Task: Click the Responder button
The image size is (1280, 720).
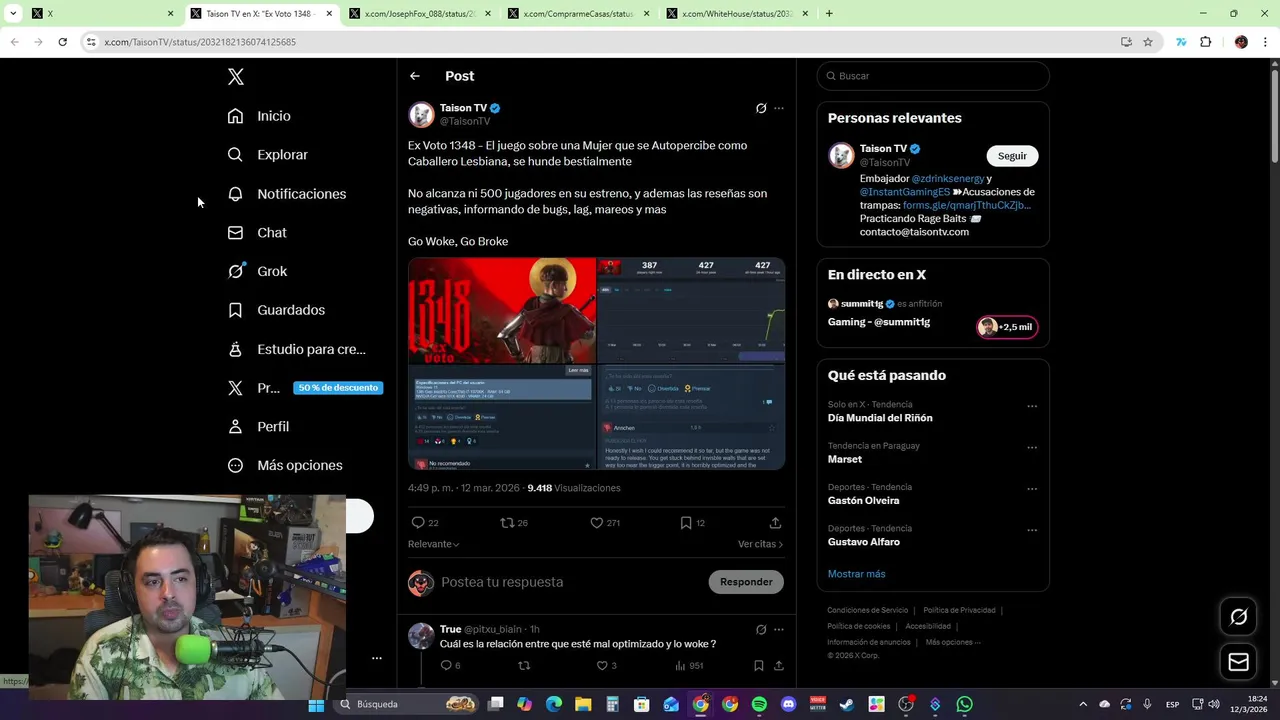Action: (746, 582)
